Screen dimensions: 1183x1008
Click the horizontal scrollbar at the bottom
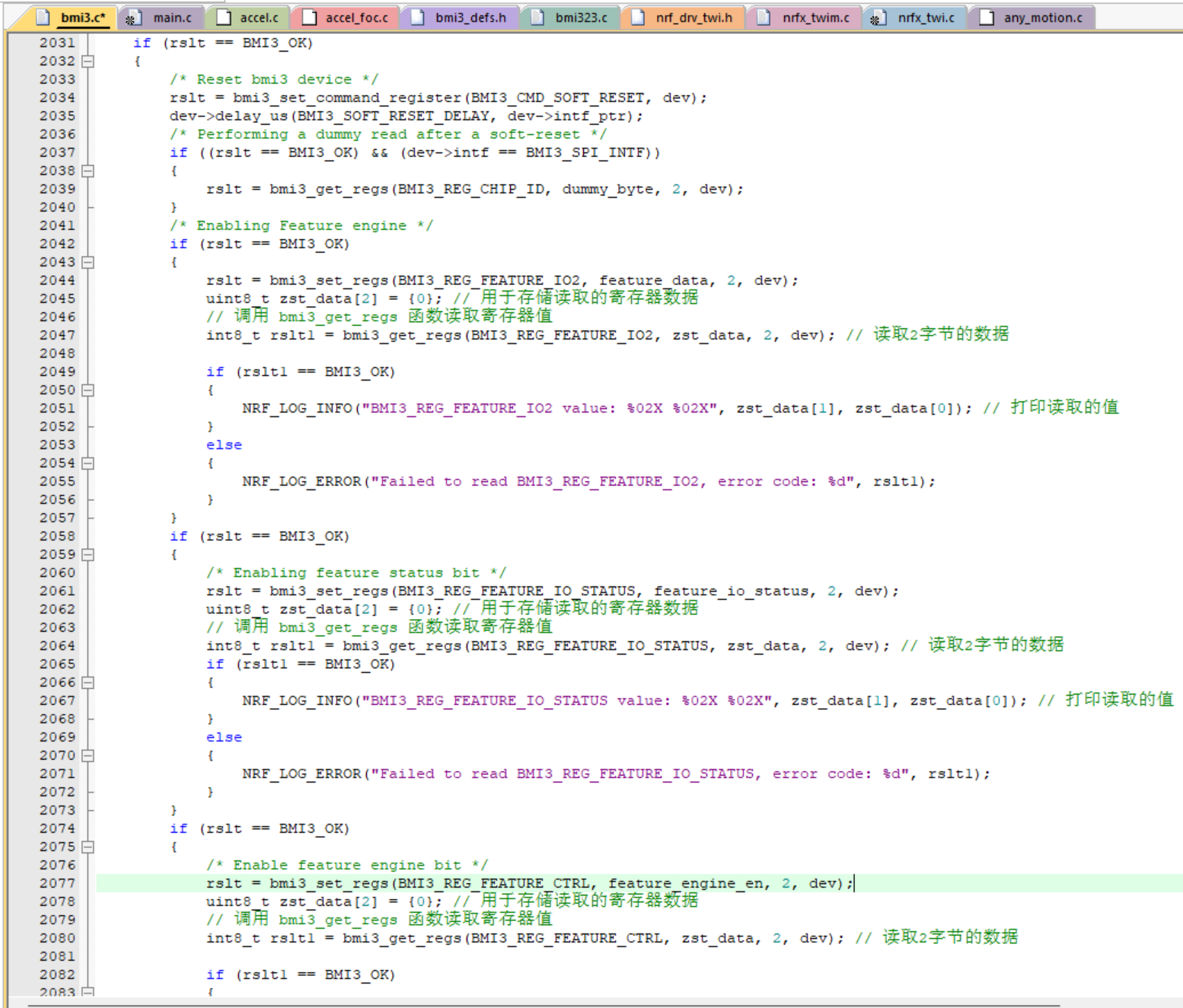pyautogui.click(x=533, y=1004)
